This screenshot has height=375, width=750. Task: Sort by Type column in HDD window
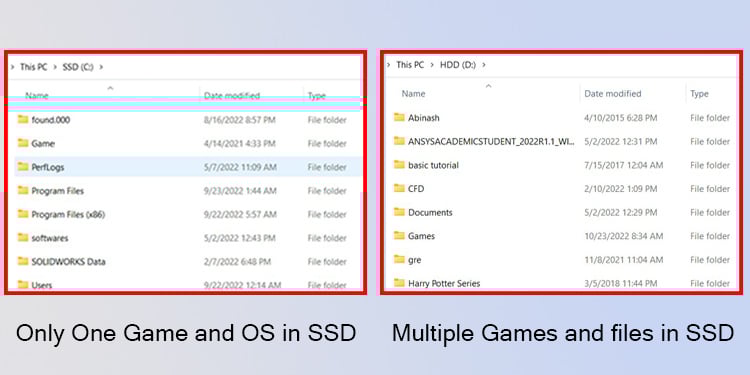699,94
